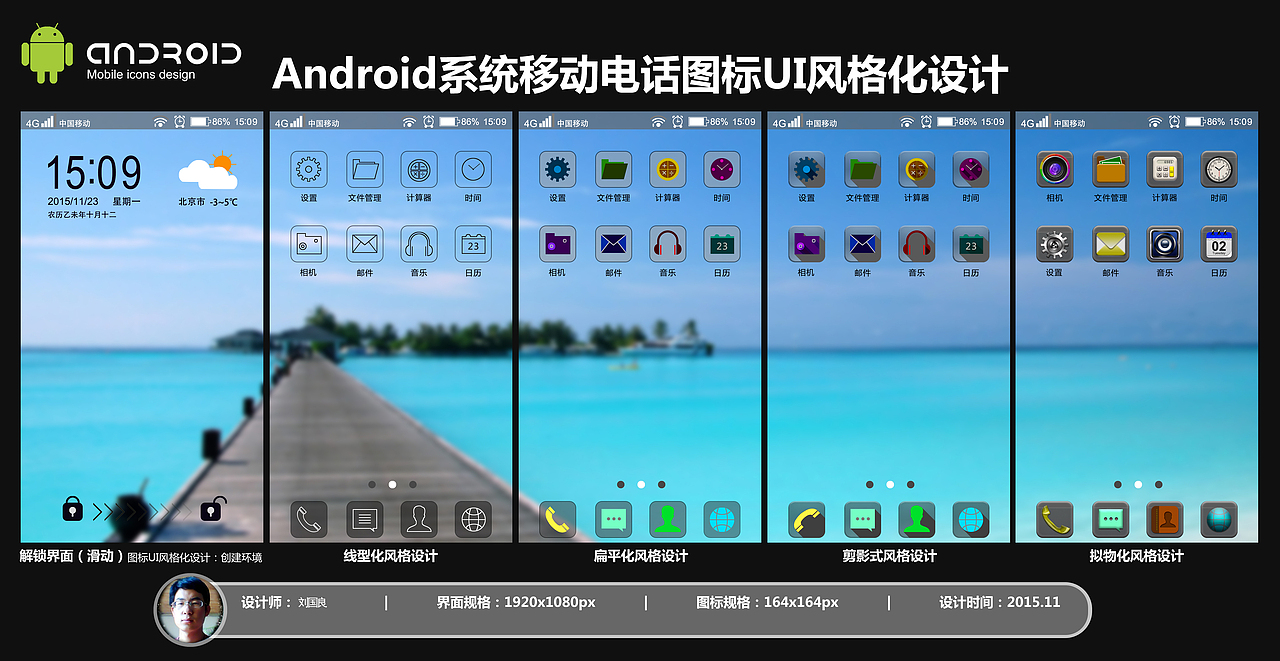
Task: Launch the 计算器 calculator icon on cutout screen
Action: tap(917, 170)
